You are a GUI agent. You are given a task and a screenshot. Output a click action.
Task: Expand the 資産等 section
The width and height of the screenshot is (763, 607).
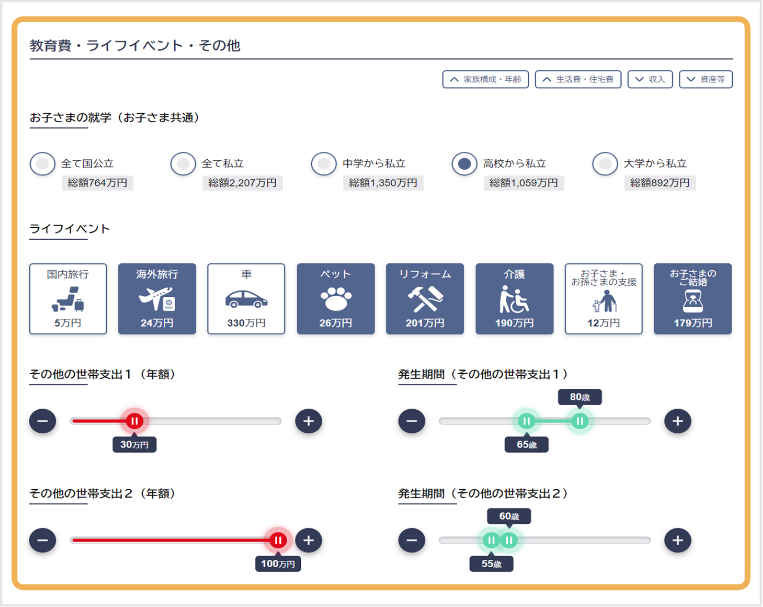[706, 79]
